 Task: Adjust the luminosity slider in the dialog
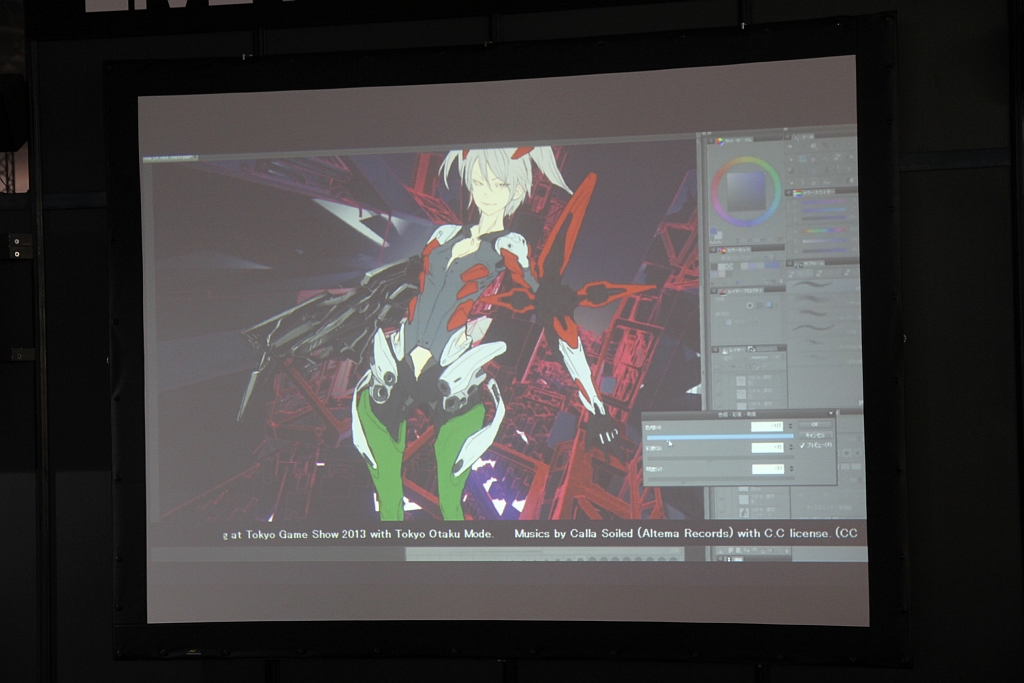722,479
